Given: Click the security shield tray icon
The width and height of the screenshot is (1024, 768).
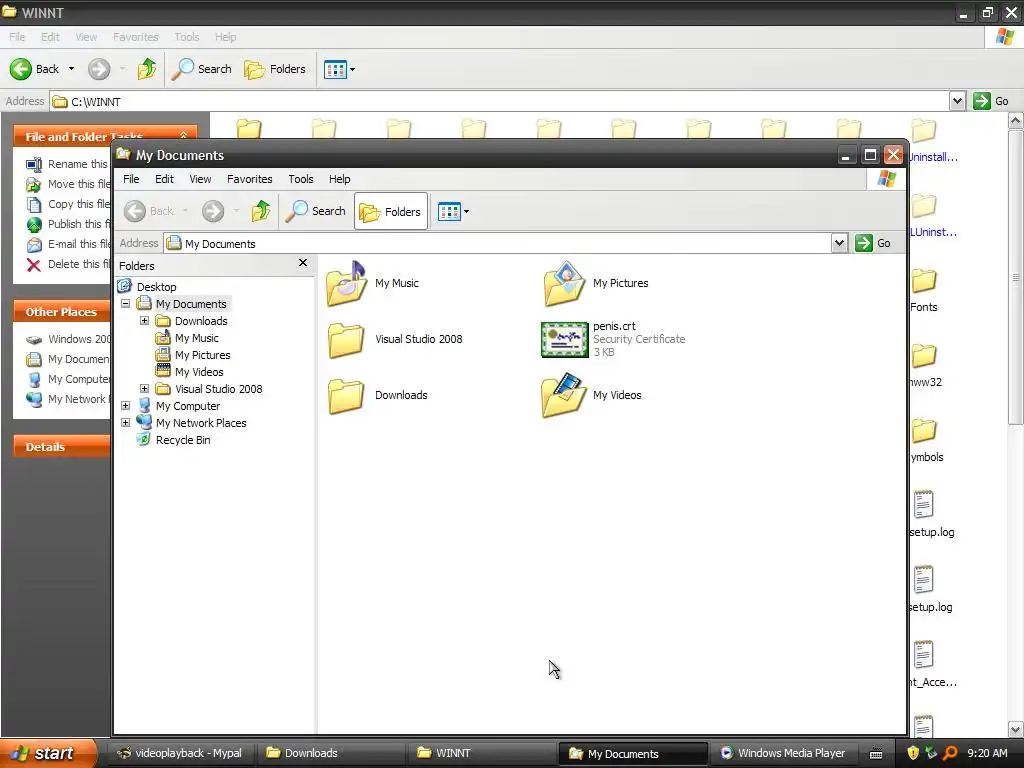Looking at the screenshot, I should 913,753.
